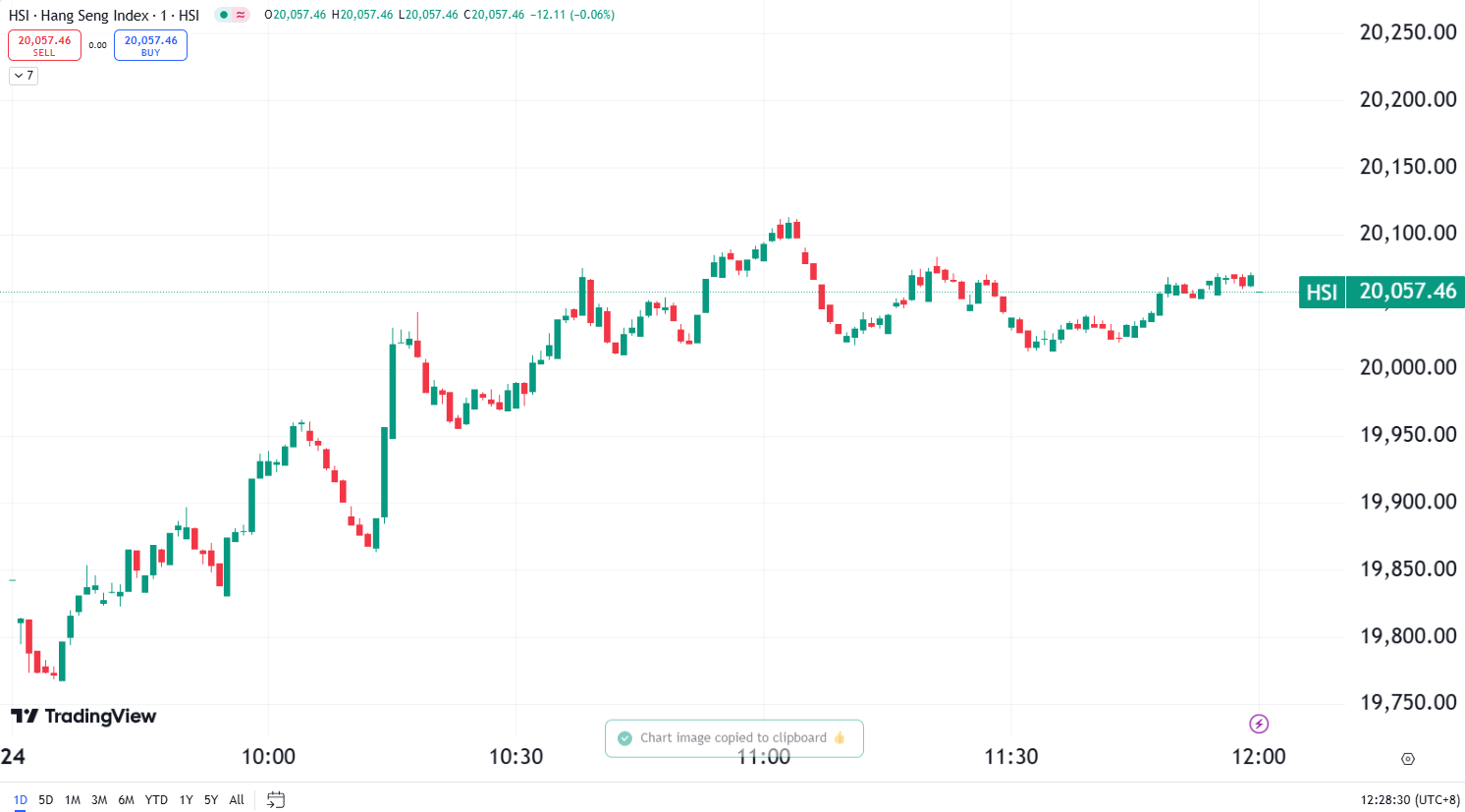Expand the collapsed indicators legend showing 7

pos(24,76)
